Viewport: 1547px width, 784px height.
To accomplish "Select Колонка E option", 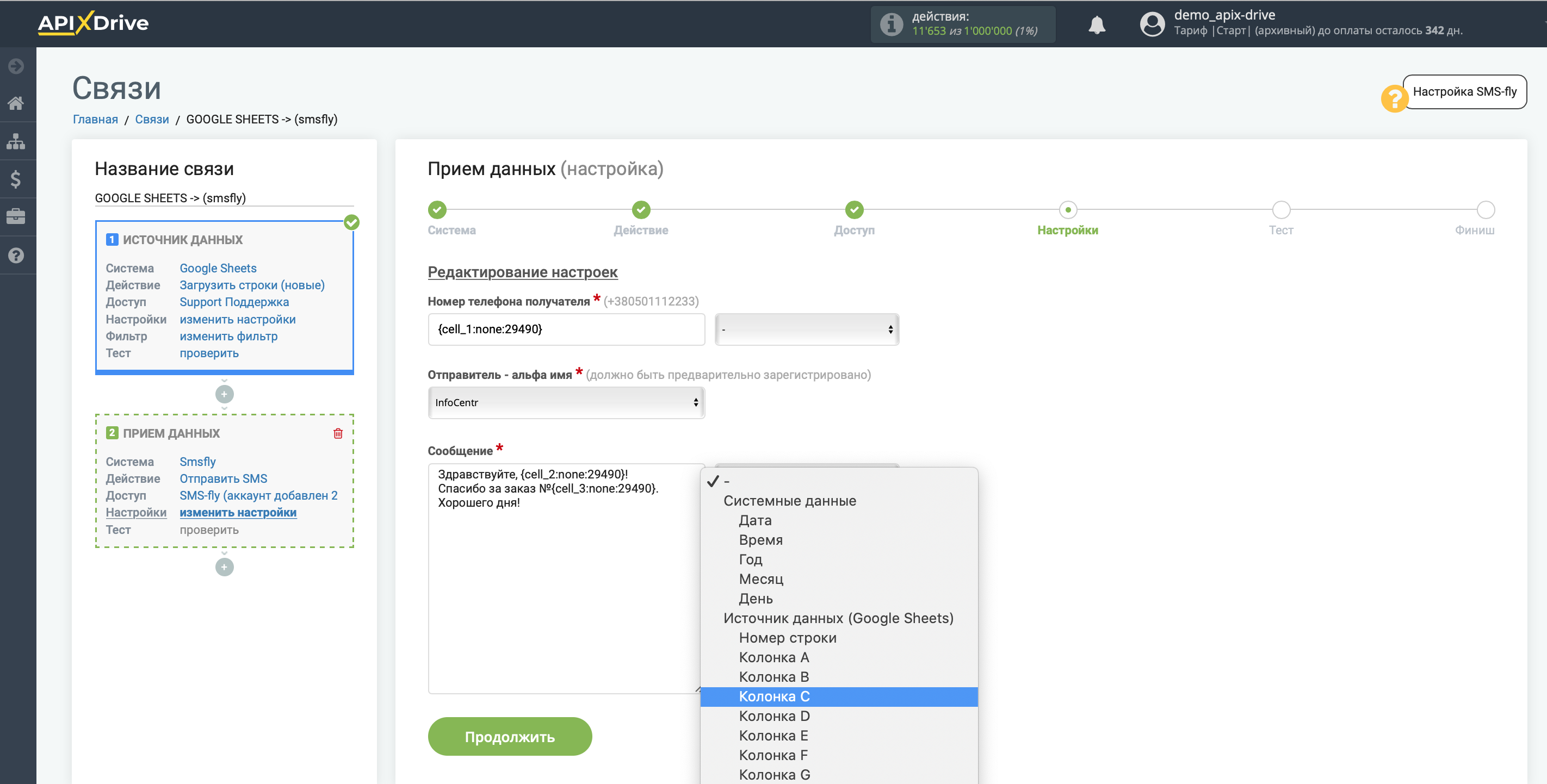I will [839, 736].
